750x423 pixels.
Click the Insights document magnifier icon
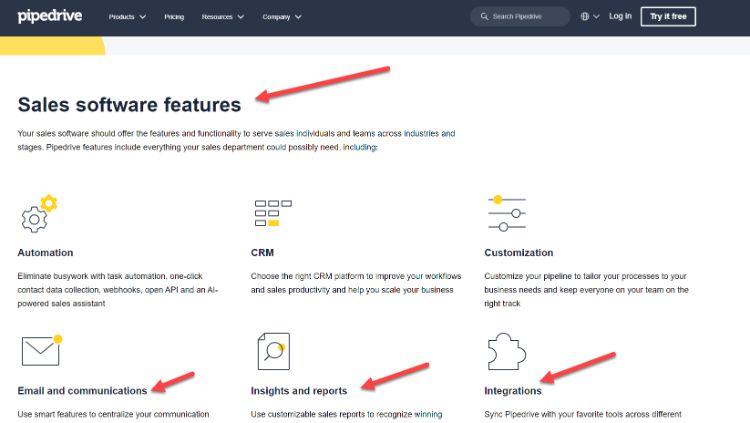pos(274,351)
